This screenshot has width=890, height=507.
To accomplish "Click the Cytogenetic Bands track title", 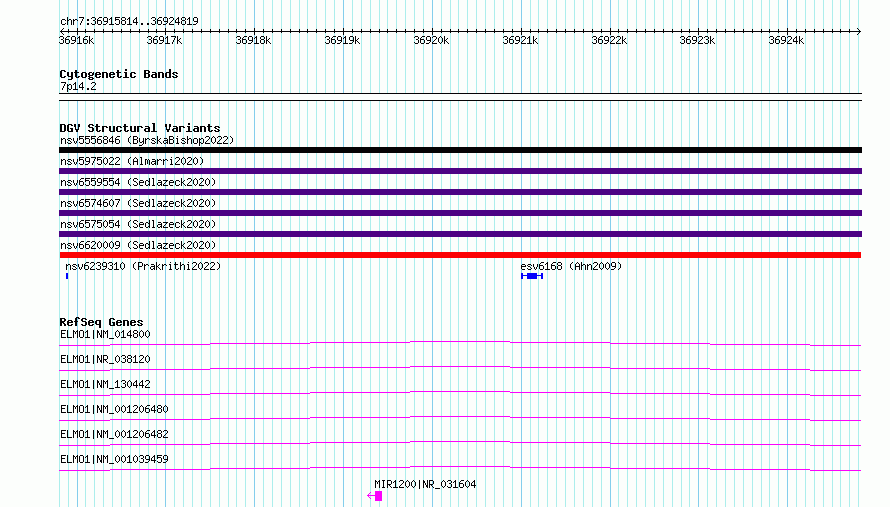I will [119, 74].
